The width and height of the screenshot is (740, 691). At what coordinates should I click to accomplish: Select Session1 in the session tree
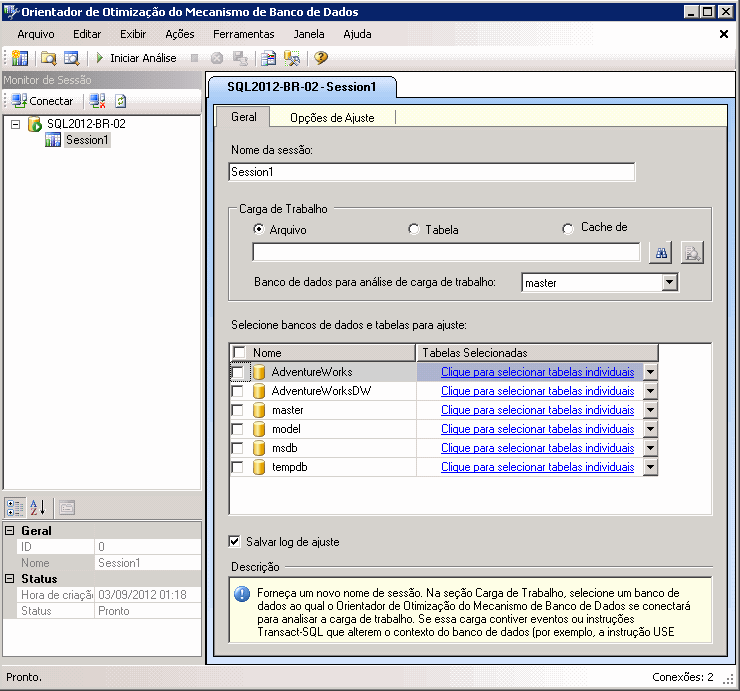coord(87,140)
